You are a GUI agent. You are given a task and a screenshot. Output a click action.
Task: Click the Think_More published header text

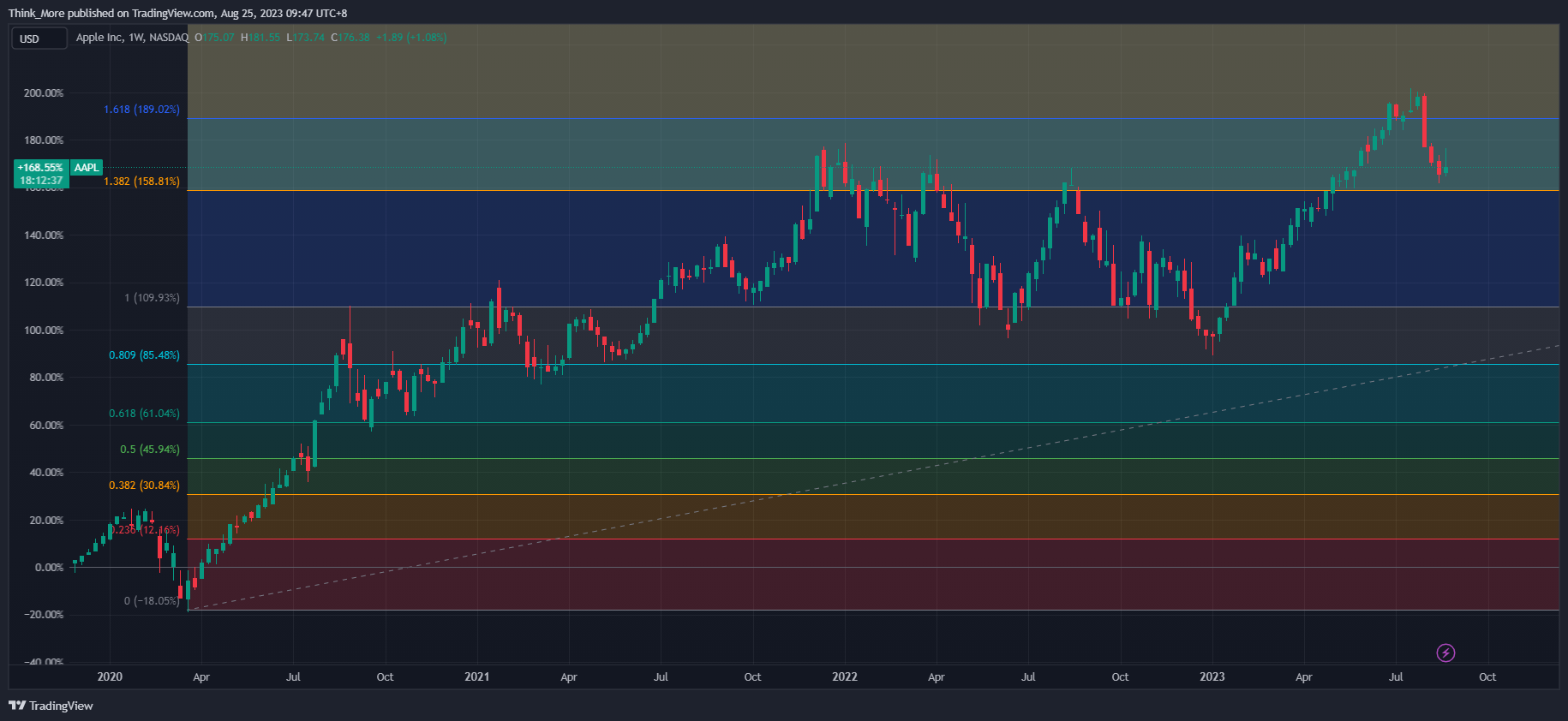point(178,13)
